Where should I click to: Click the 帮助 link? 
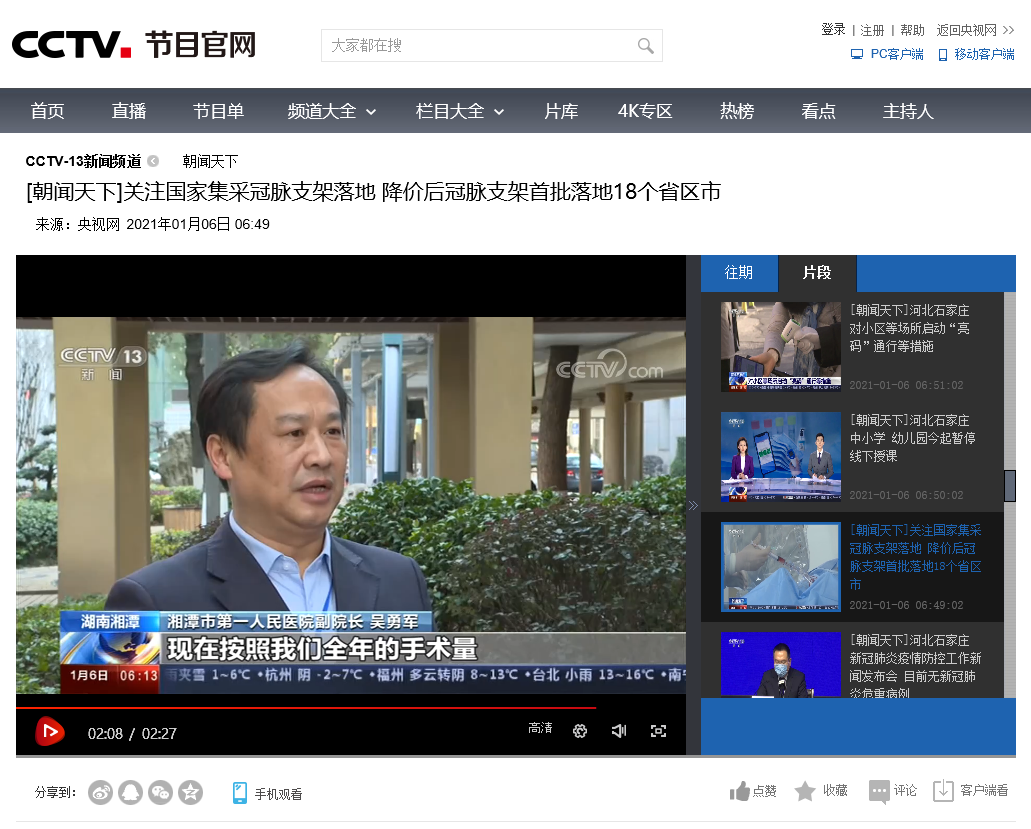(913, 30)
